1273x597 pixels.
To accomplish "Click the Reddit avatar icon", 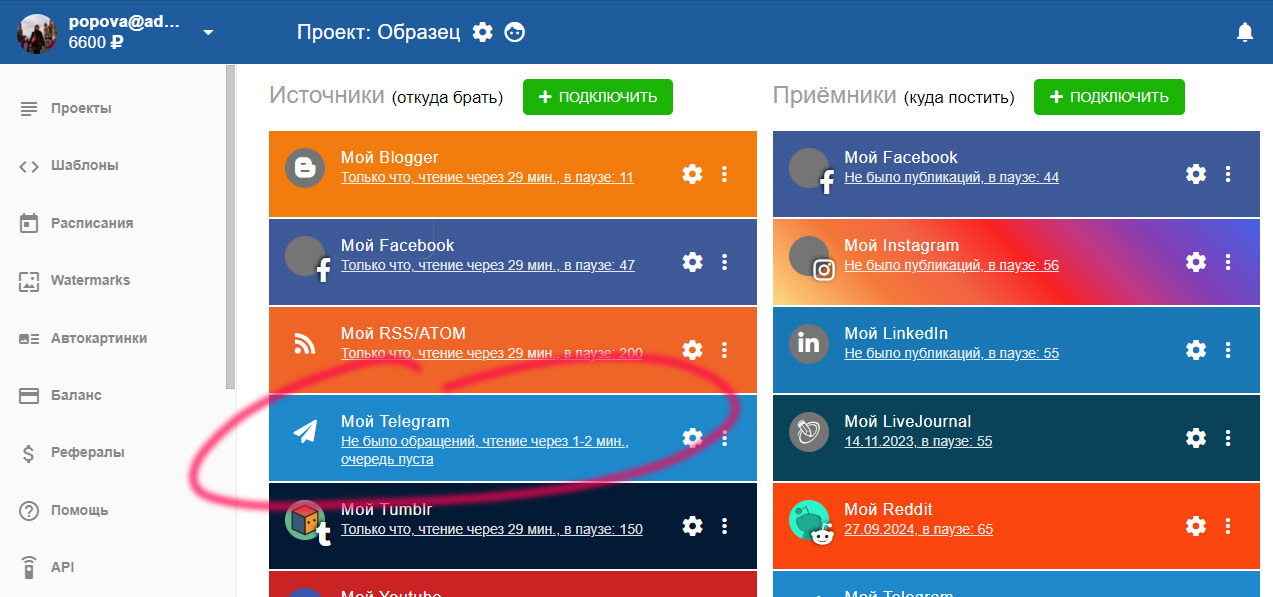I will 811,522.
